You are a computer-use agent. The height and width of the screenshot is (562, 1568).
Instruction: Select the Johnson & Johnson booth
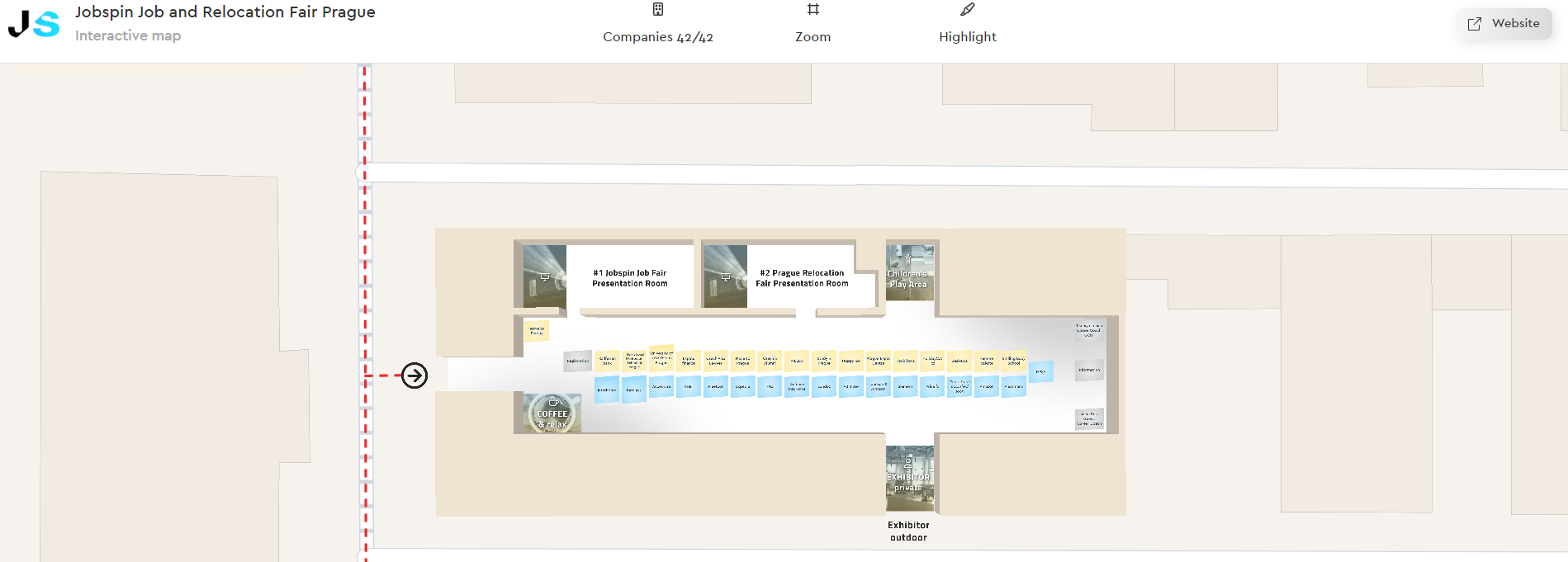pos(879,386)
